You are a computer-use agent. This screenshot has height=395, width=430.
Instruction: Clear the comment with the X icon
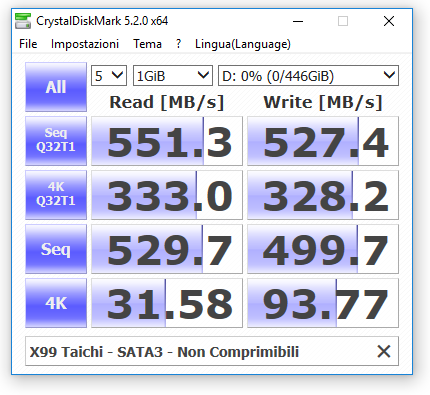coord(384,351)
